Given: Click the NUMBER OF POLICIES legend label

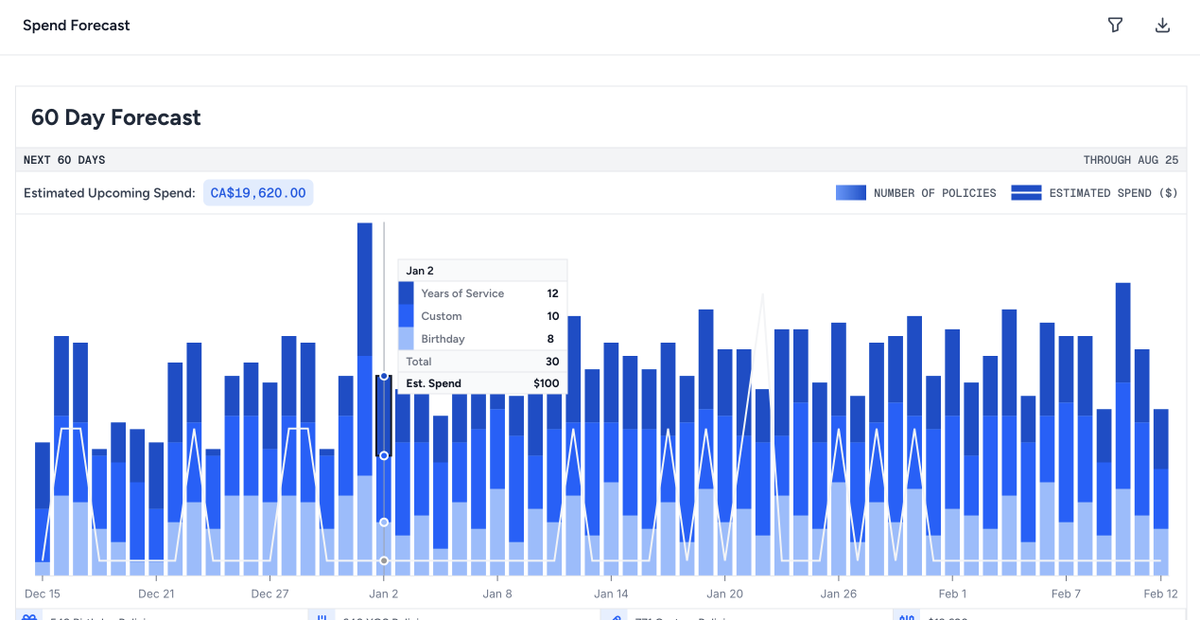Looking at the screenshot, I should coord(935,193).
